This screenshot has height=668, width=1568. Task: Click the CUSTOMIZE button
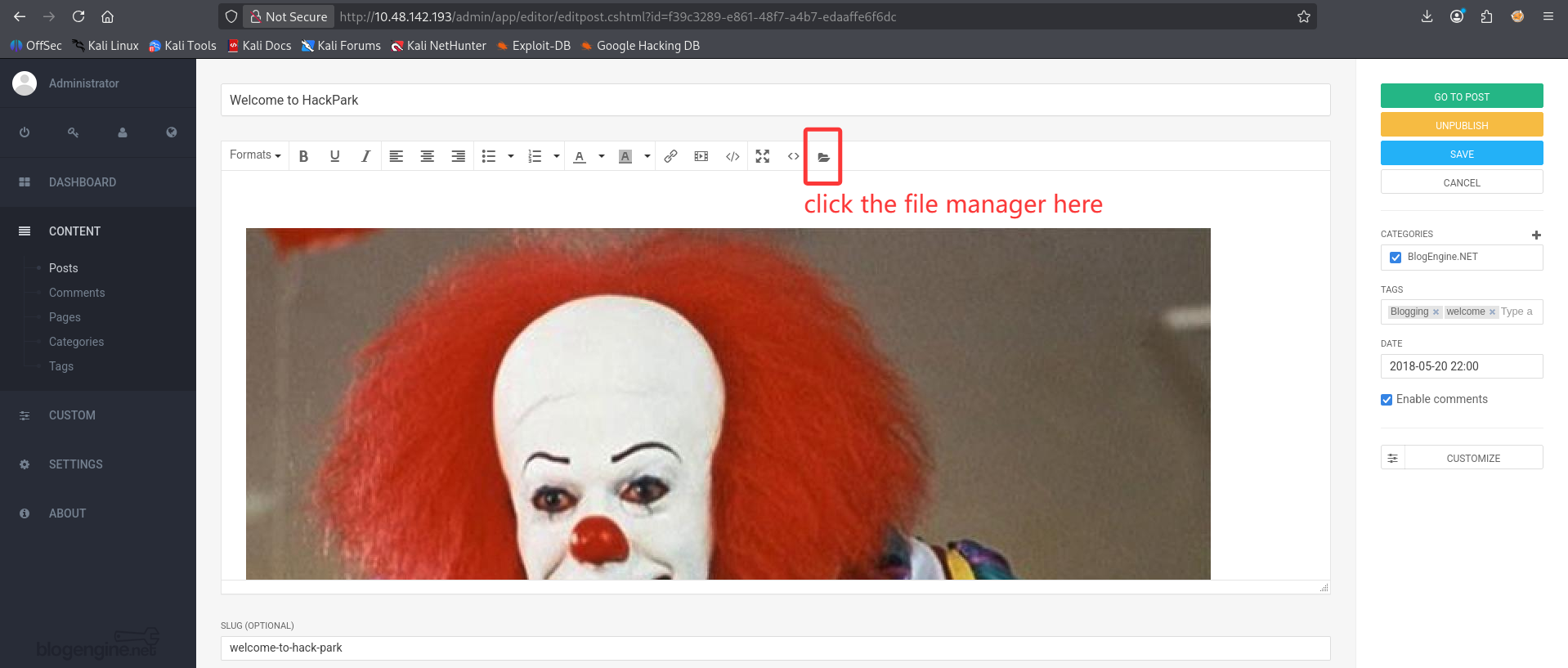tap(1473, 458)
